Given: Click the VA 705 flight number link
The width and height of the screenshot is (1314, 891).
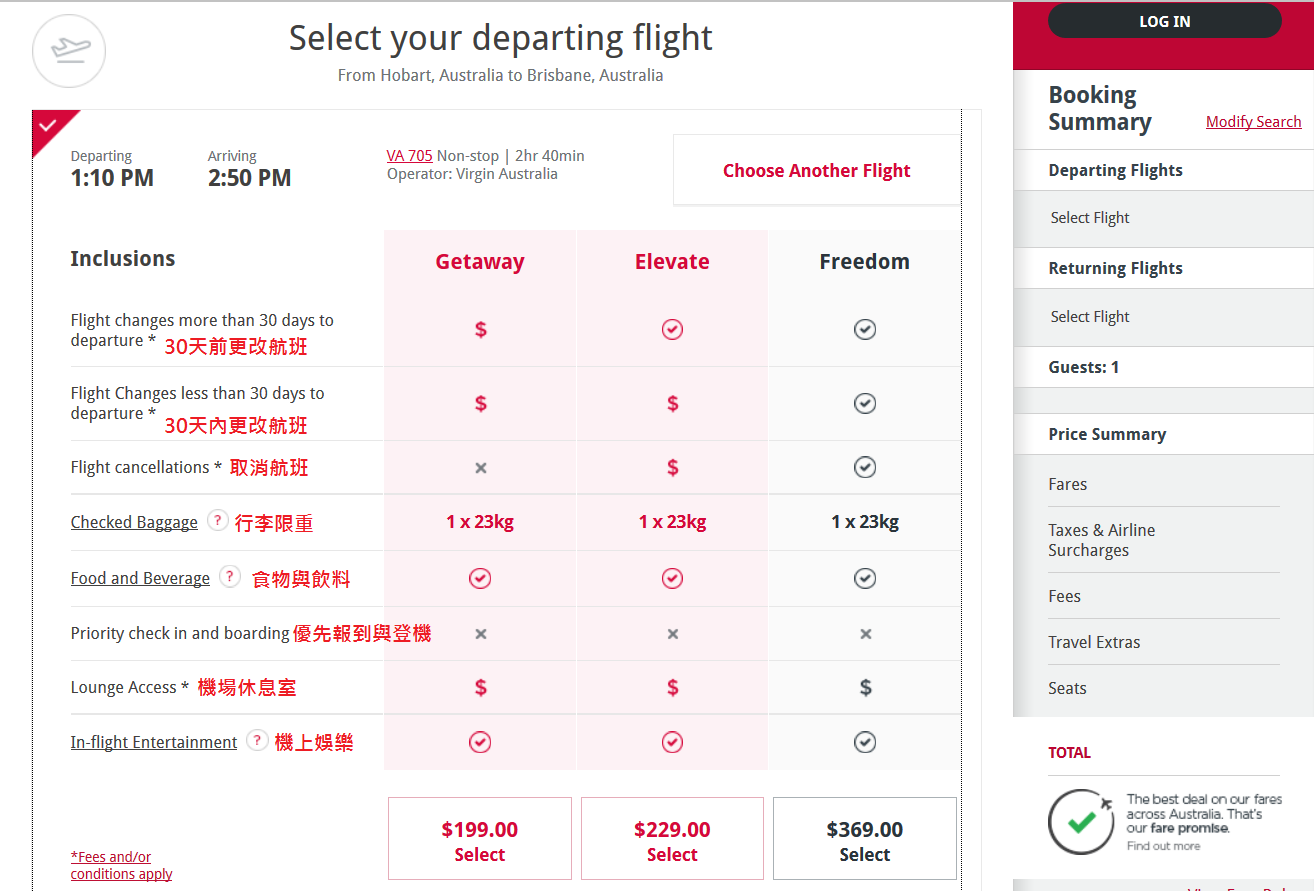Looking at the screenshot, I should coord(409,155).
